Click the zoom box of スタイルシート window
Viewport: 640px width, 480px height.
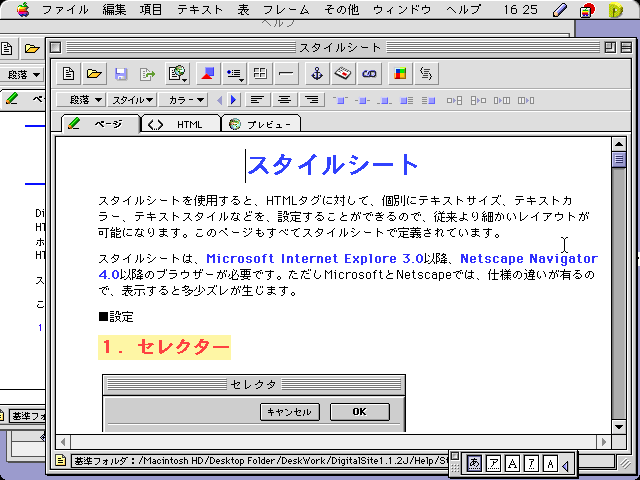(610, 47)
